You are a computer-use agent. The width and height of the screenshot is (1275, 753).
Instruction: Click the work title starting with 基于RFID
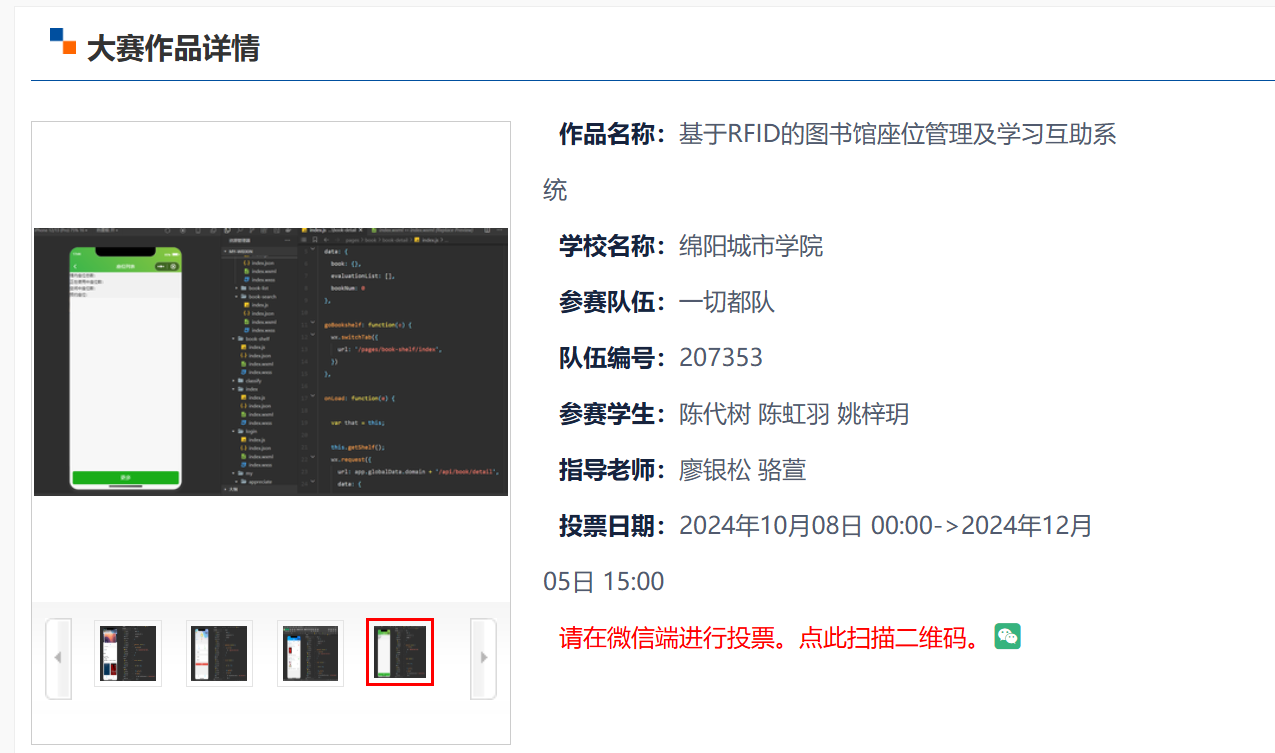(897, 134)
